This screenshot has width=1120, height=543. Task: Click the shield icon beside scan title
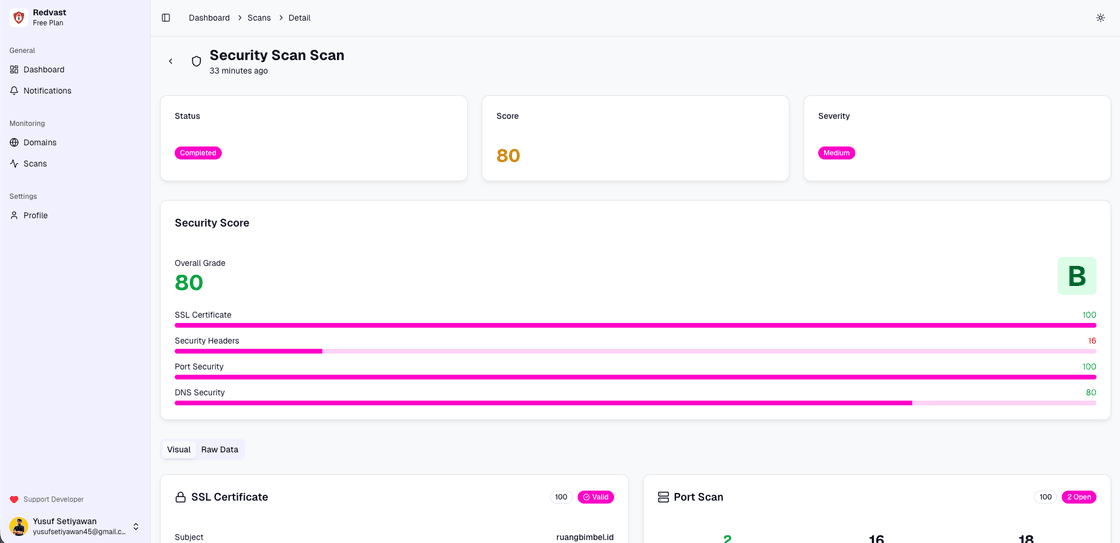pyautogui.click(x=196, y=61)
